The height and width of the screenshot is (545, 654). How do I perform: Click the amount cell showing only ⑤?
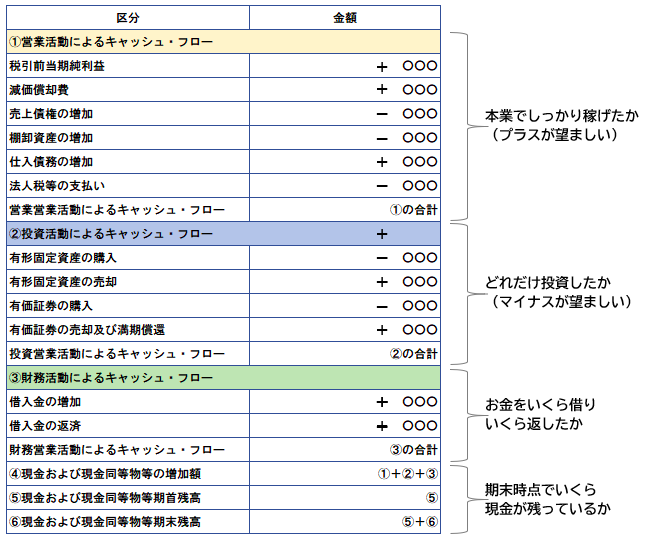(345, 497)
